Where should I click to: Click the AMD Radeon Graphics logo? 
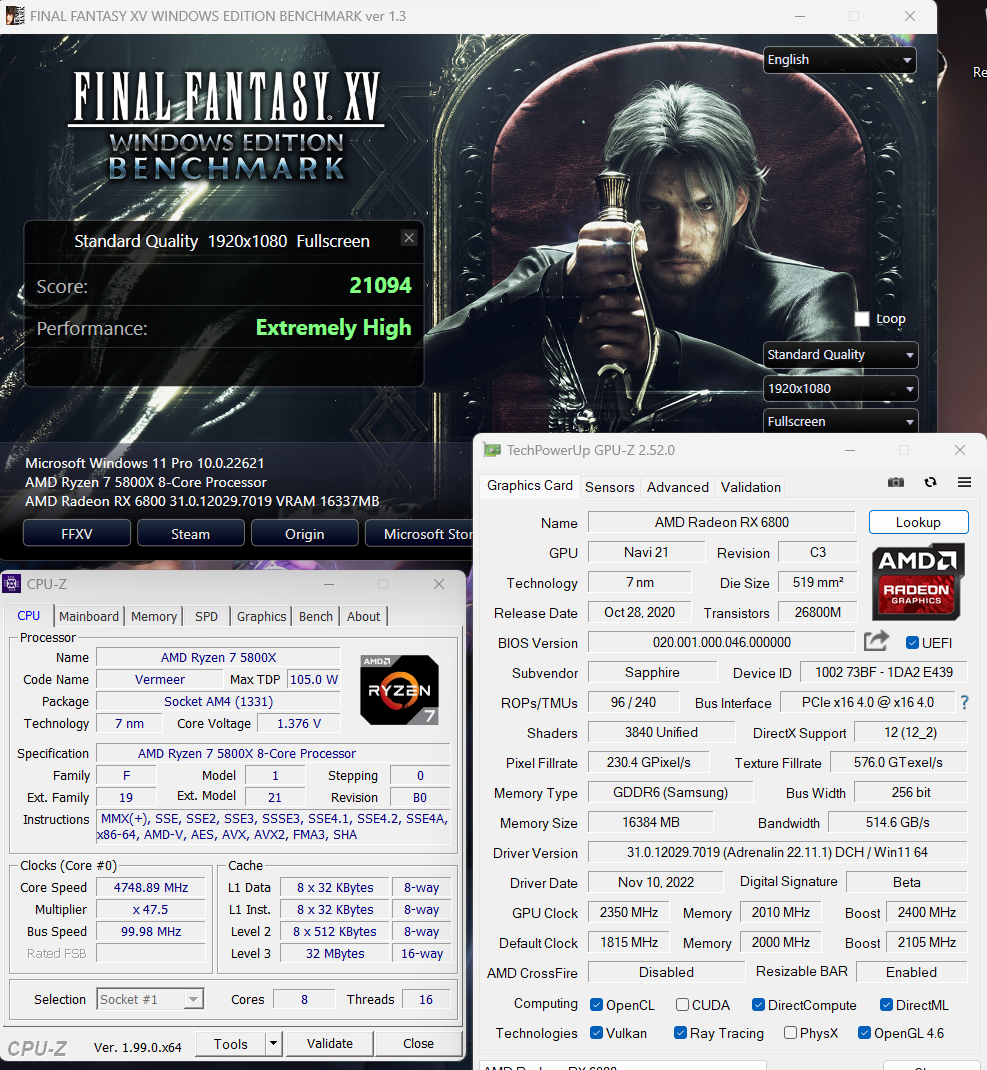918,581
